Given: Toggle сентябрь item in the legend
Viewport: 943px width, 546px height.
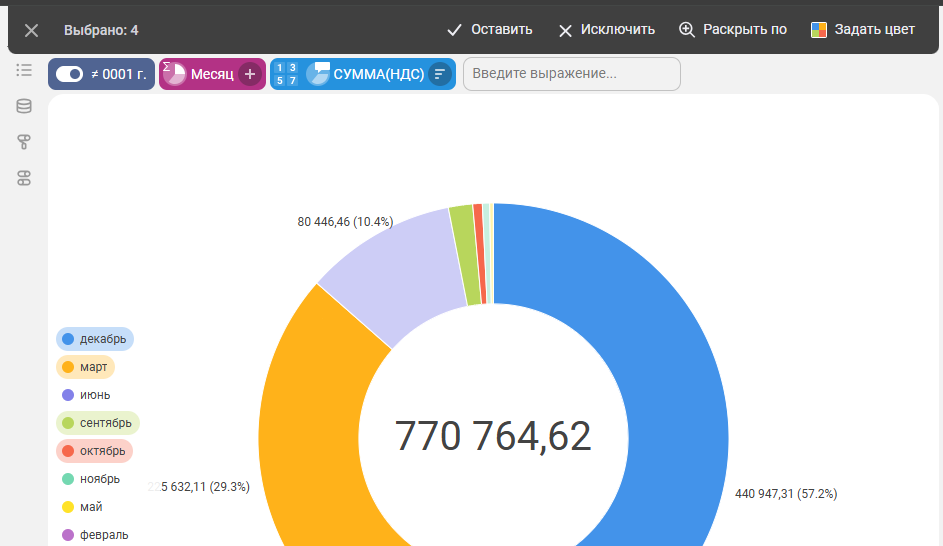Looking at the screenshot, I should coord(98,423).
